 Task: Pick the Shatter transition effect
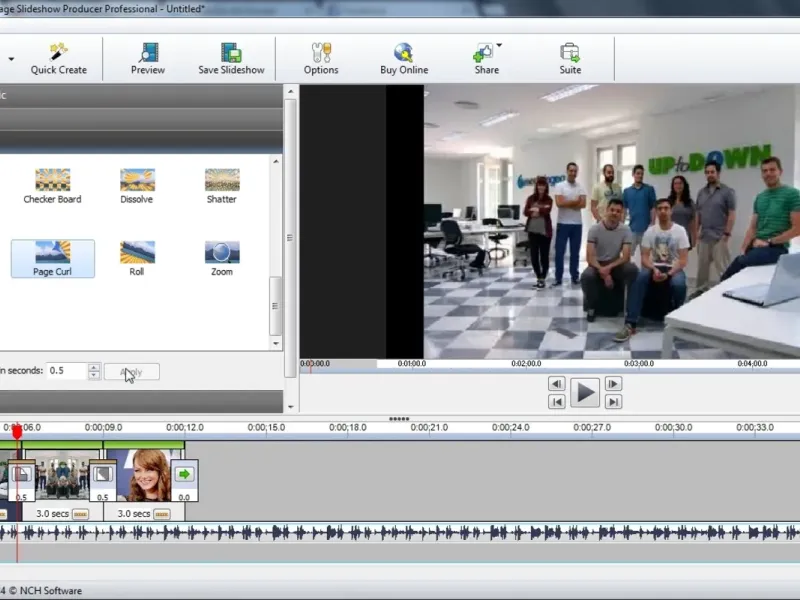[221, 180]
